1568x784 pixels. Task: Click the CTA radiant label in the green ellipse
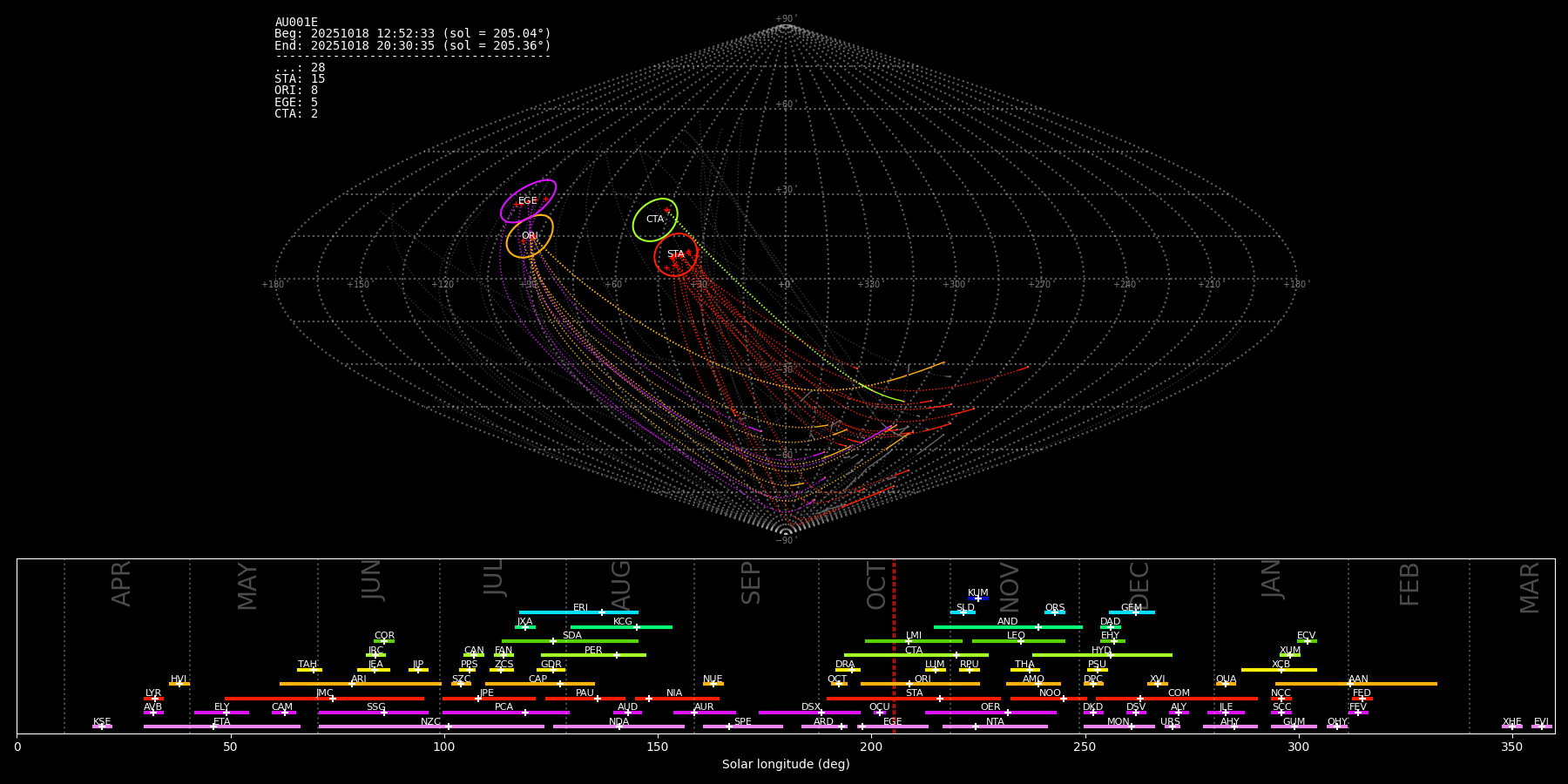pyautogui.click(x=655, y=220)
